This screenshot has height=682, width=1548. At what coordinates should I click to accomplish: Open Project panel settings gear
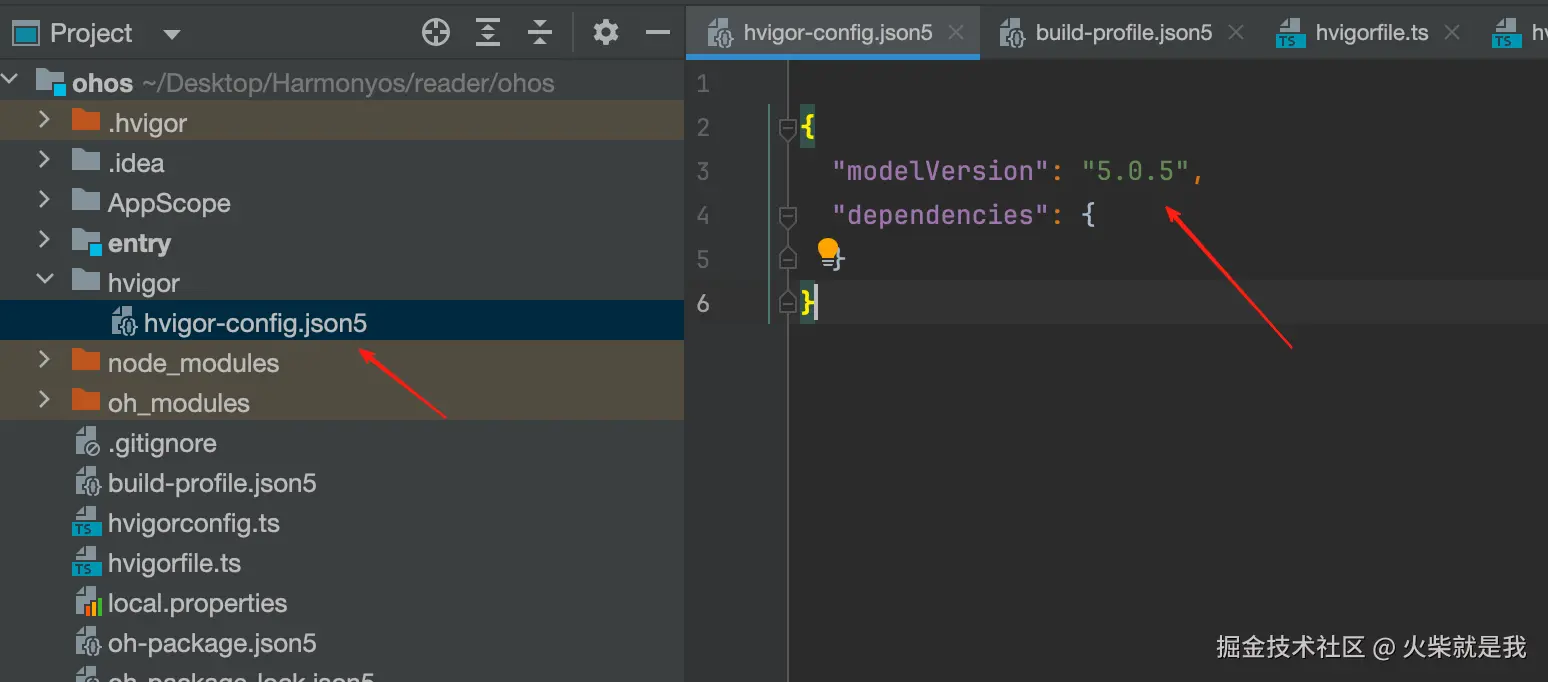coord(606,33)
